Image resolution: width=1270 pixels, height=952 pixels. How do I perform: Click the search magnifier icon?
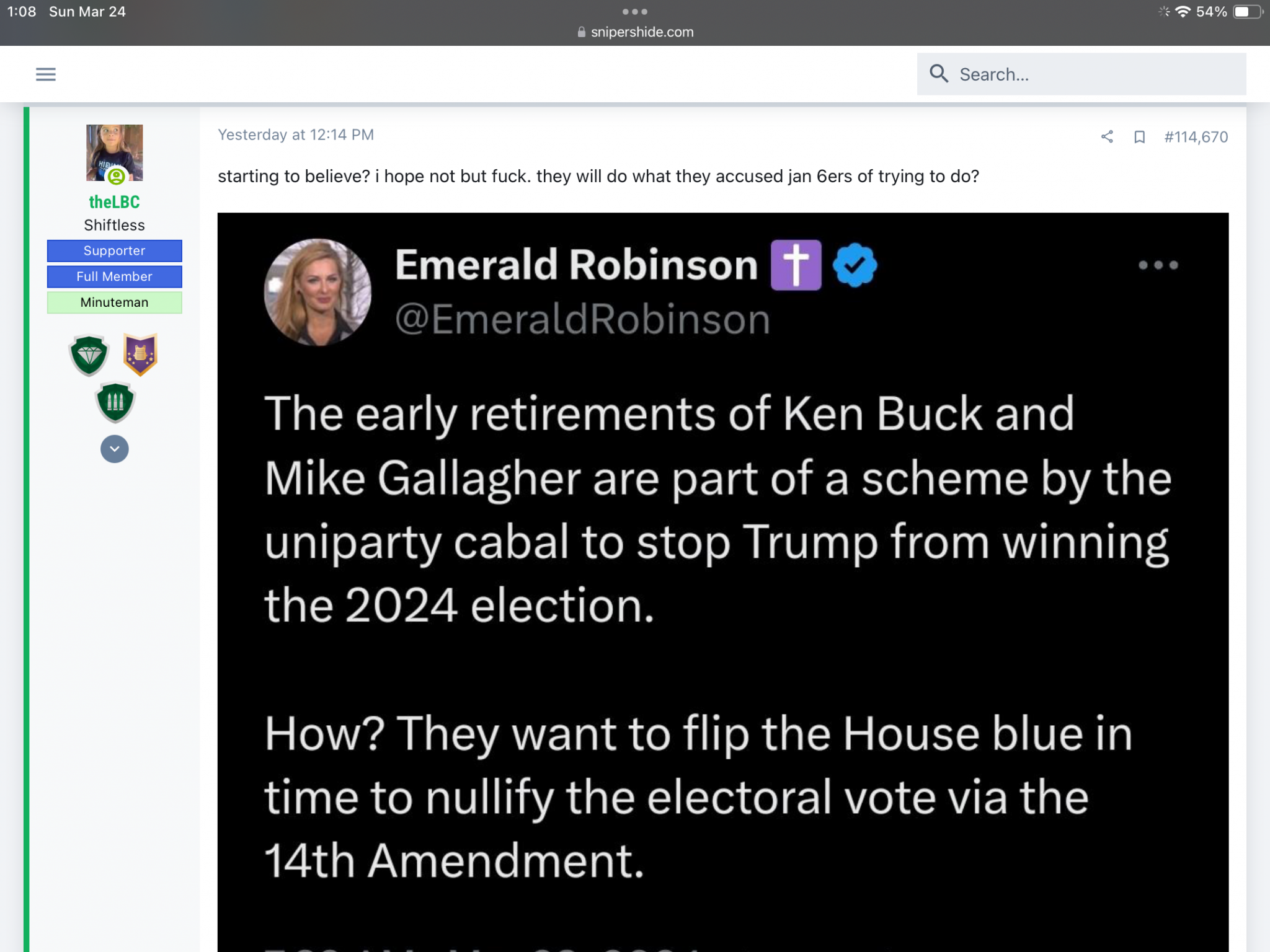pos(939,74)
